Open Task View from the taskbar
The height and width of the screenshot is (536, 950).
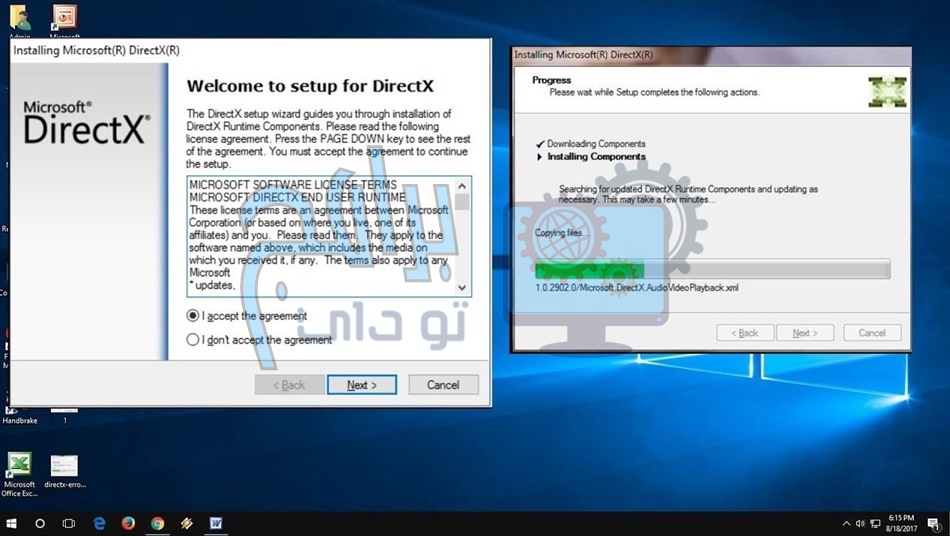tap(69, 523)
